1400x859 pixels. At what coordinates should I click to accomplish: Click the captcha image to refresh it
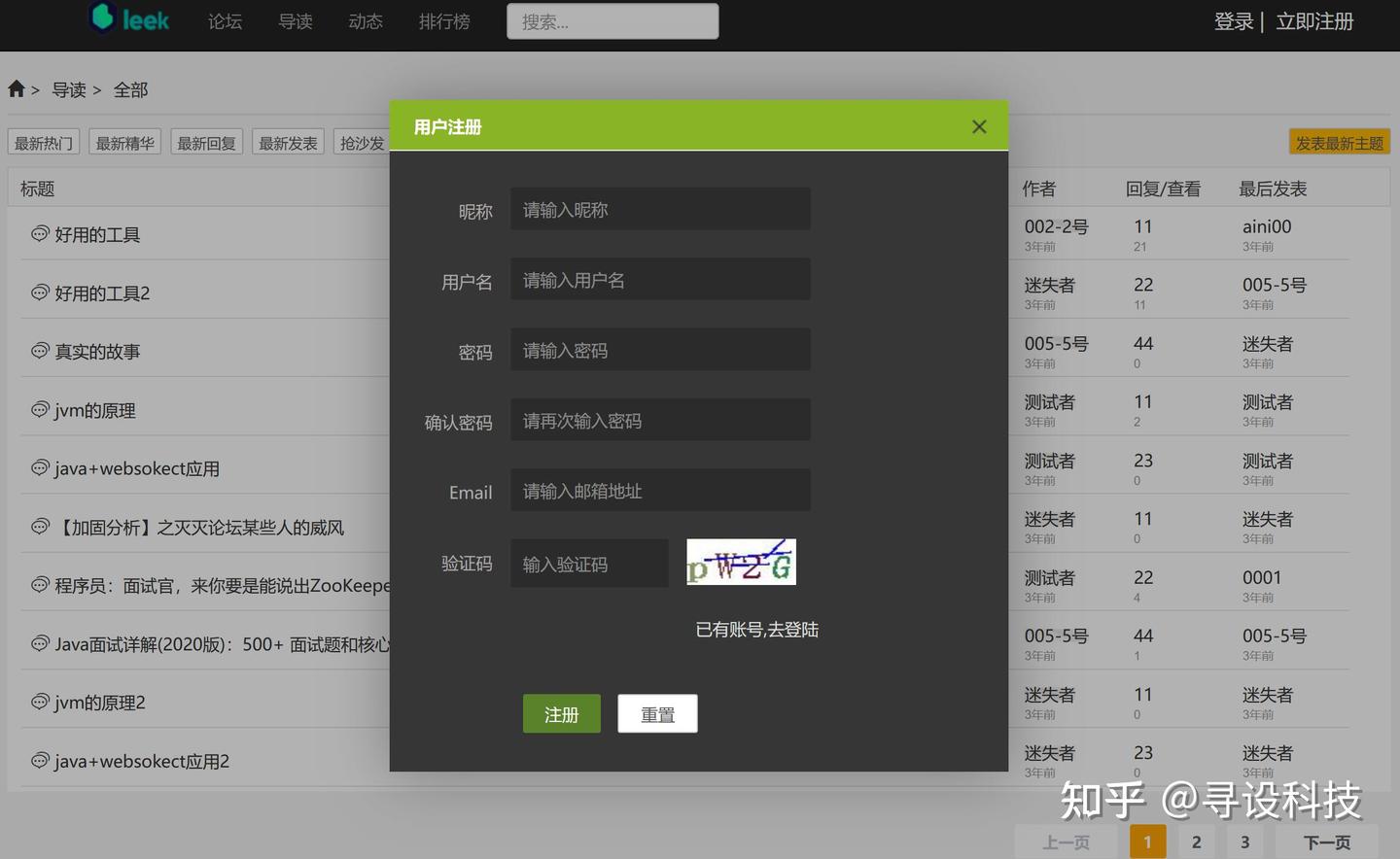coord(741,562)
